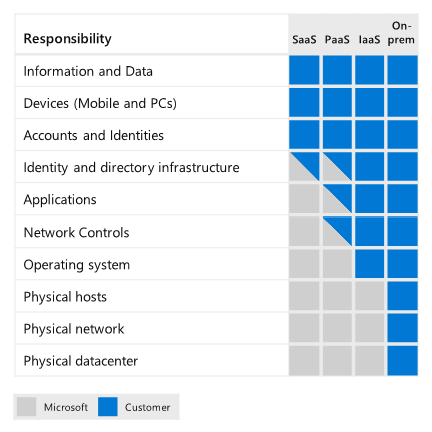Click the split PaaS cell for Applications
The image size is (432, 432).
click(337, 199)
